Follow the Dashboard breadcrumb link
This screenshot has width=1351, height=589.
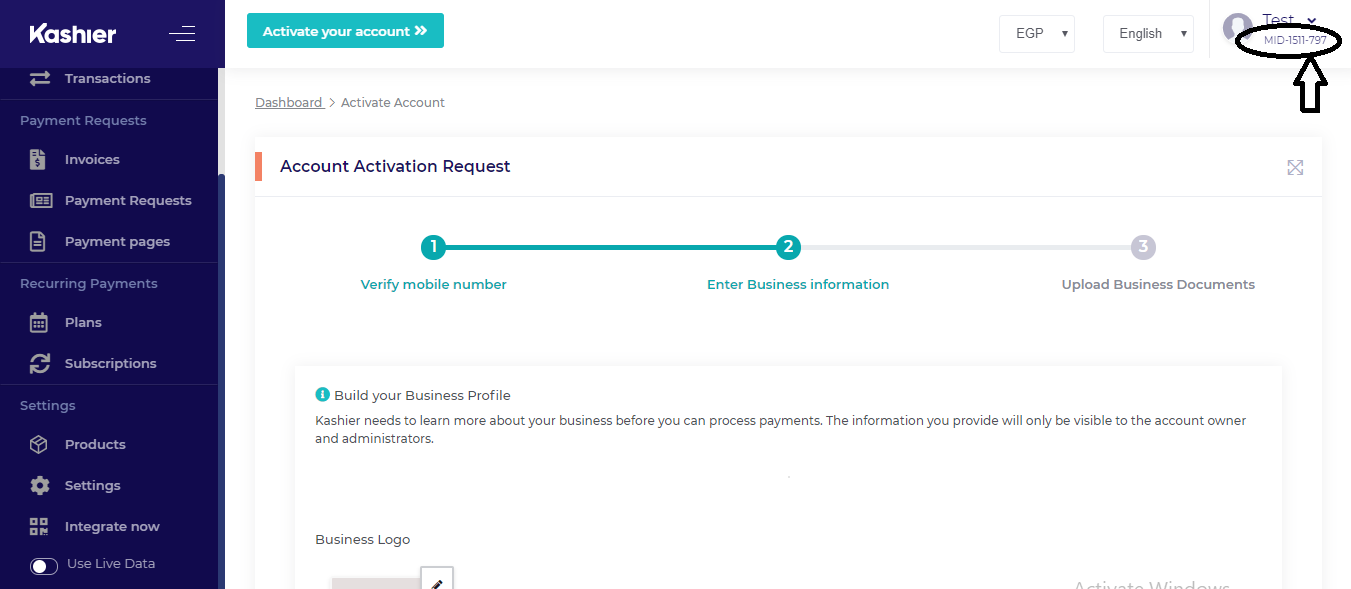[289, 102]
